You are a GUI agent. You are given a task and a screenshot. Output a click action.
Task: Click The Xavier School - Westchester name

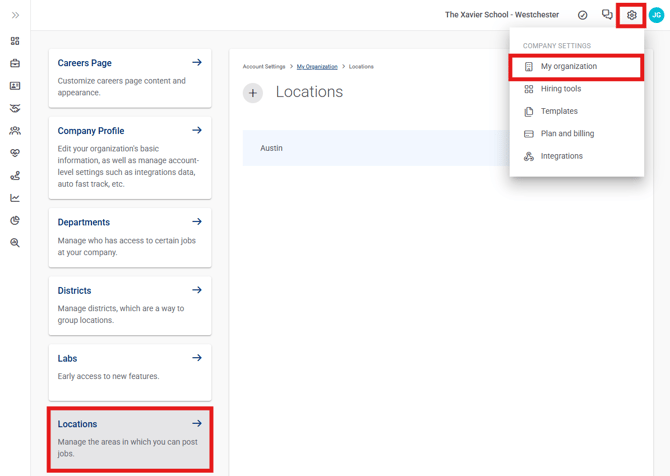pyautogui.click(x=502, y=15)
